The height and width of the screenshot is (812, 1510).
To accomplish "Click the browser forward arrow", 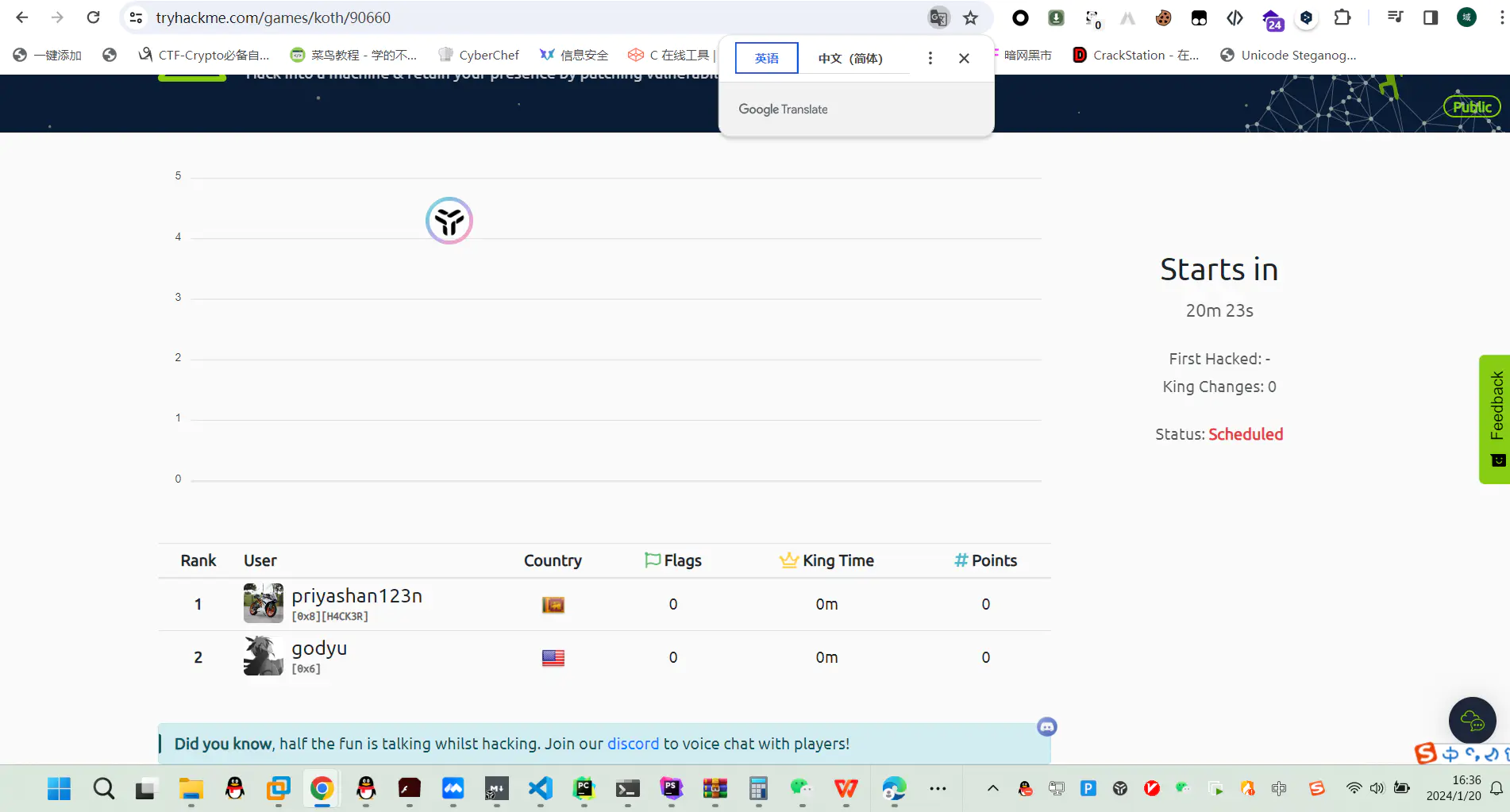I will (x=57, y=17).
